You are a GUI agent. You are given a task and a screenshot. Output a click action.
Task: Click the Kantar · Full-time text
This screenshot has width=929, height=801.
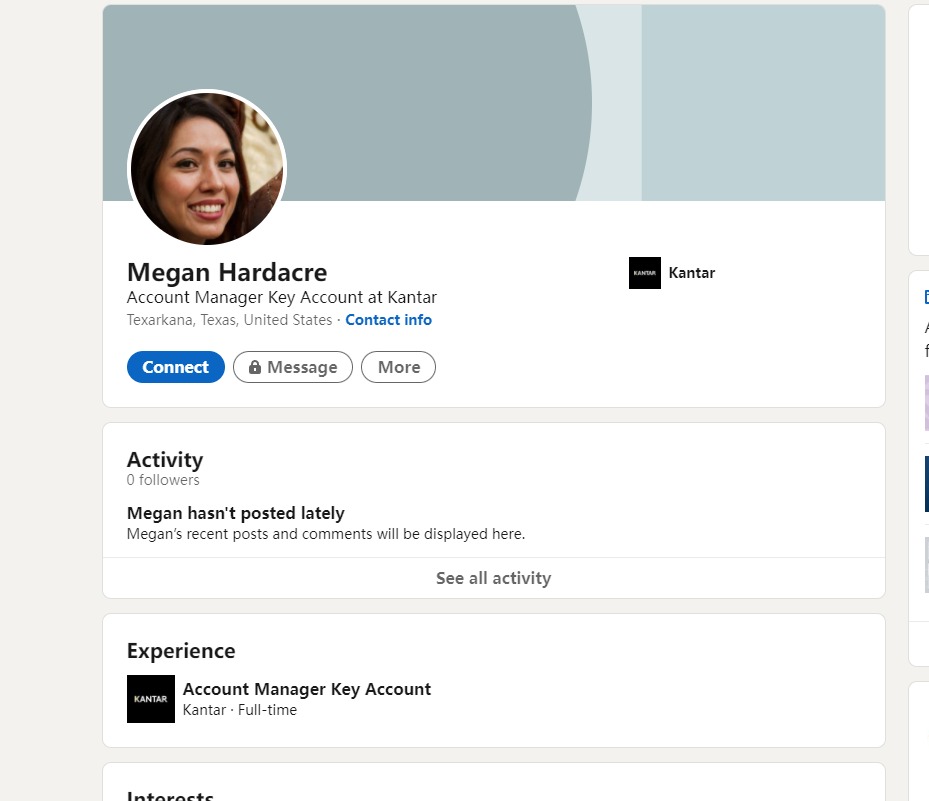pyautogui.click(x=239, y=710)
